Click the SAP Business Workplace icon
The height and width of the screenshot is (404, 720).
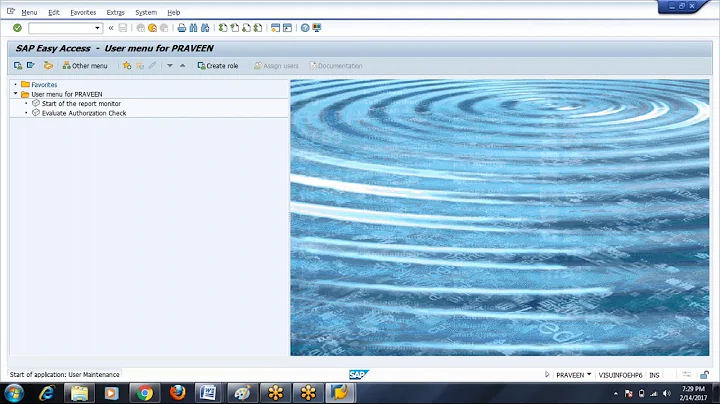48,66
